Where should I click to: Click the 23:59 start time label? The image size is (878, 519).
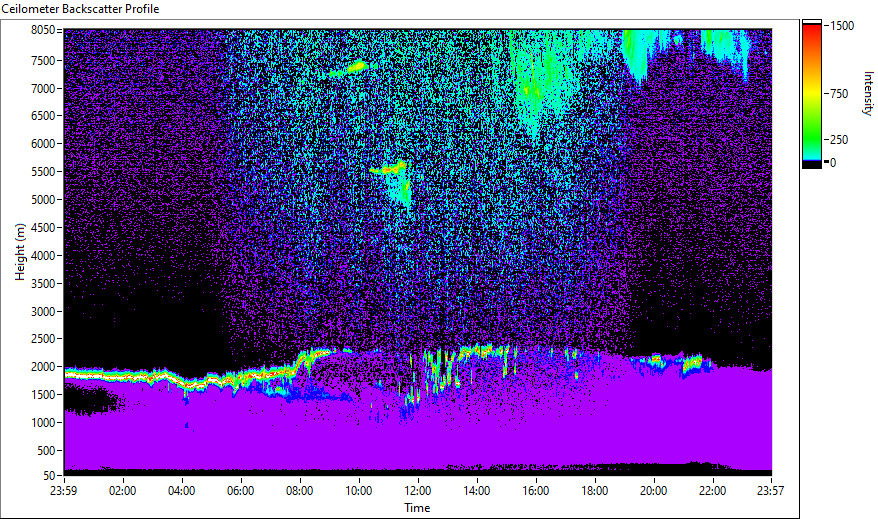click(64, 491)
